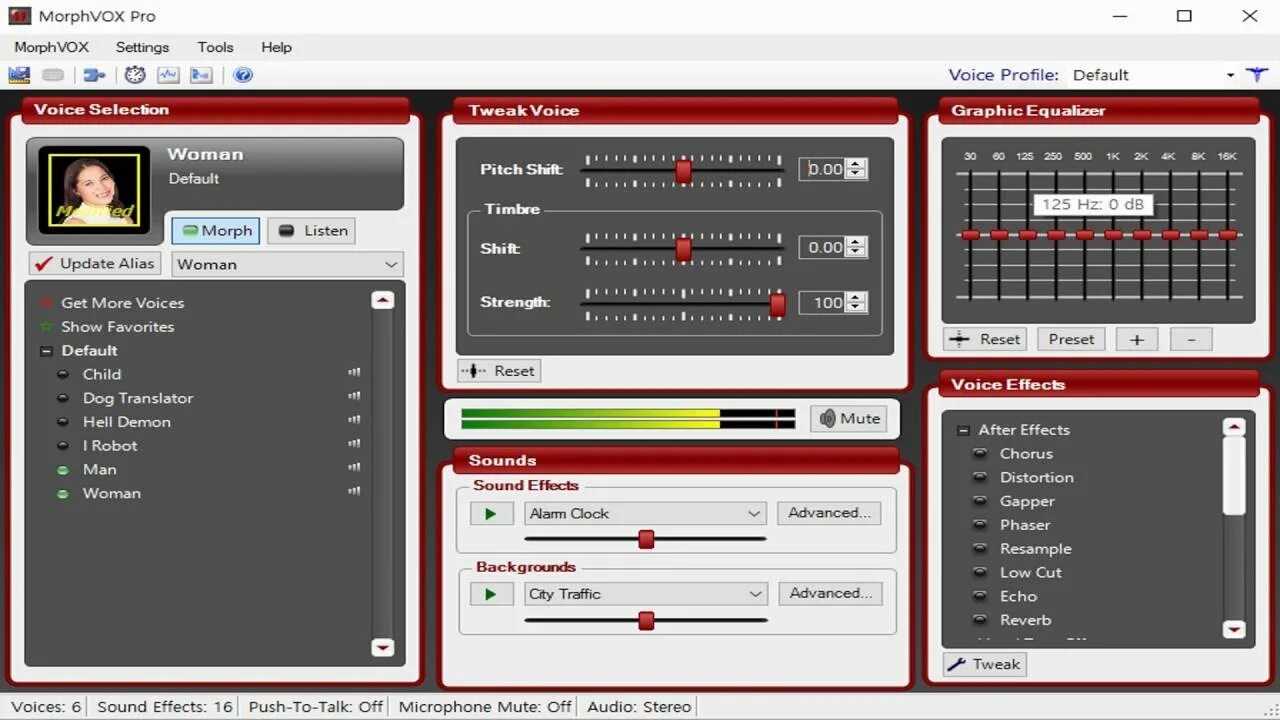
Task: Open the Voice Profile Default dropdown
Action: [x=1153, y=75]
